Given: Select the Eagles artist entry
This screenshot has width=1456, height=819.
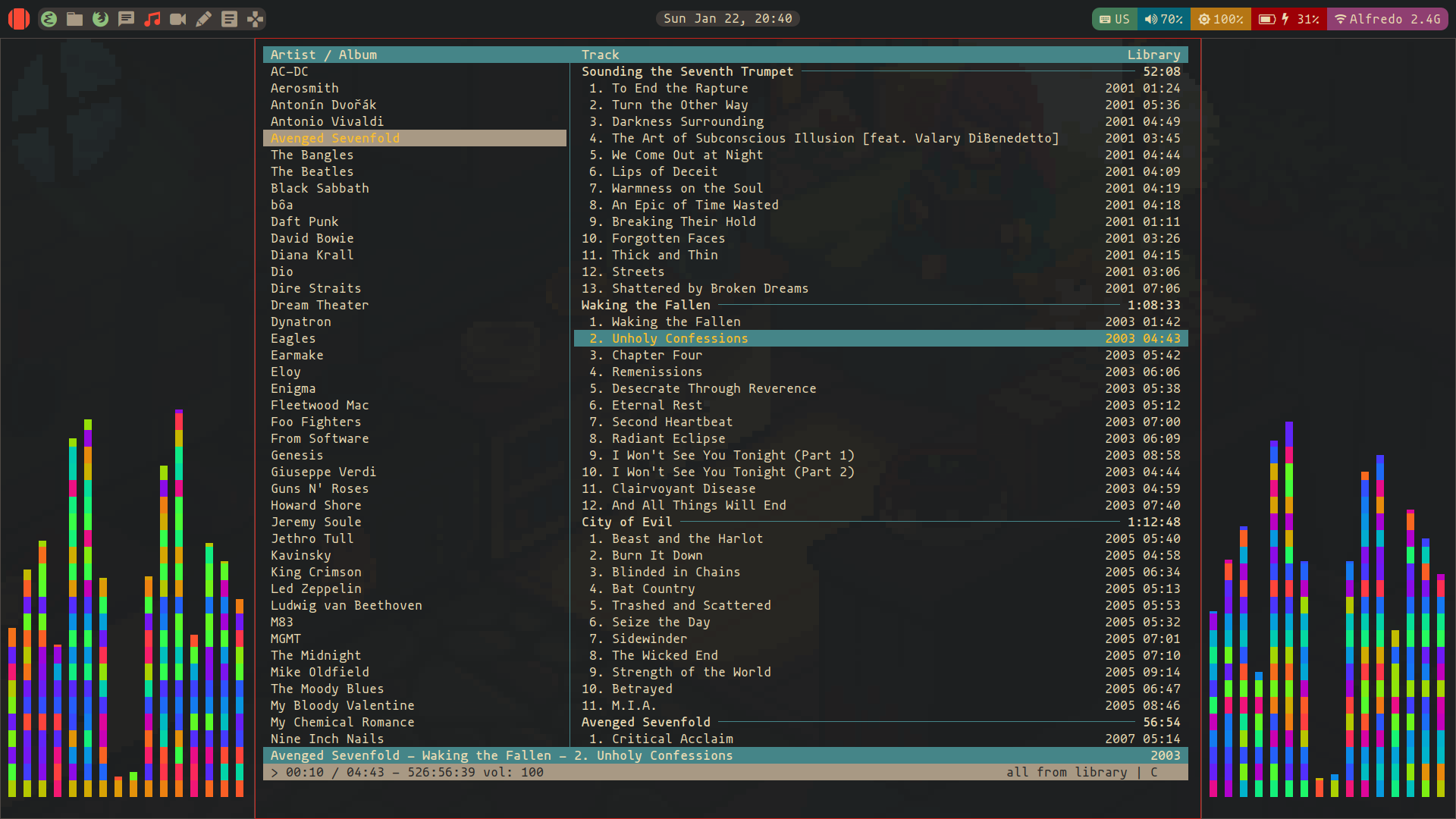Looking at the screenshot, I should pos(291,338).
